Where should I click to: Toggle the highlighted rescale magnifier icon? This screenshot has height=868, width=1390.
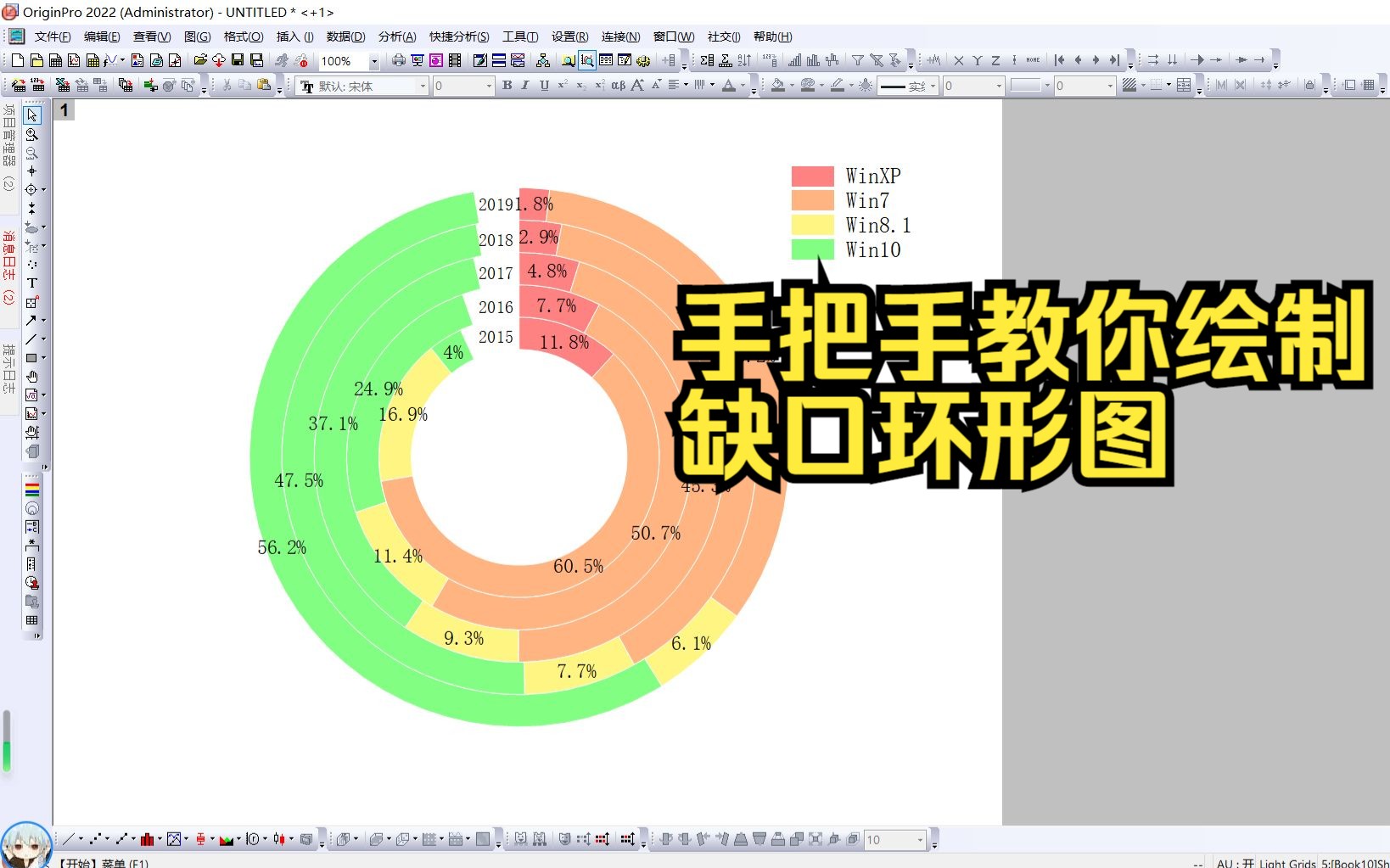pyautogui.click(x=587, y=60)
